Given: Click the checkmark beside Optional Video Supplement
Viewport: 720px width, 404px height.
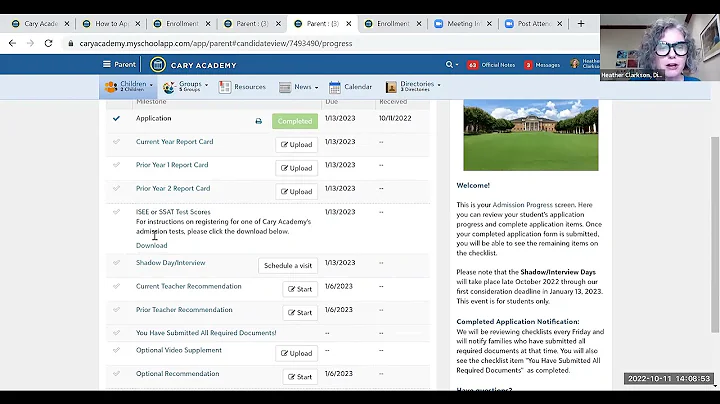Looking at the screenshot, I should (x=116, y=350).
